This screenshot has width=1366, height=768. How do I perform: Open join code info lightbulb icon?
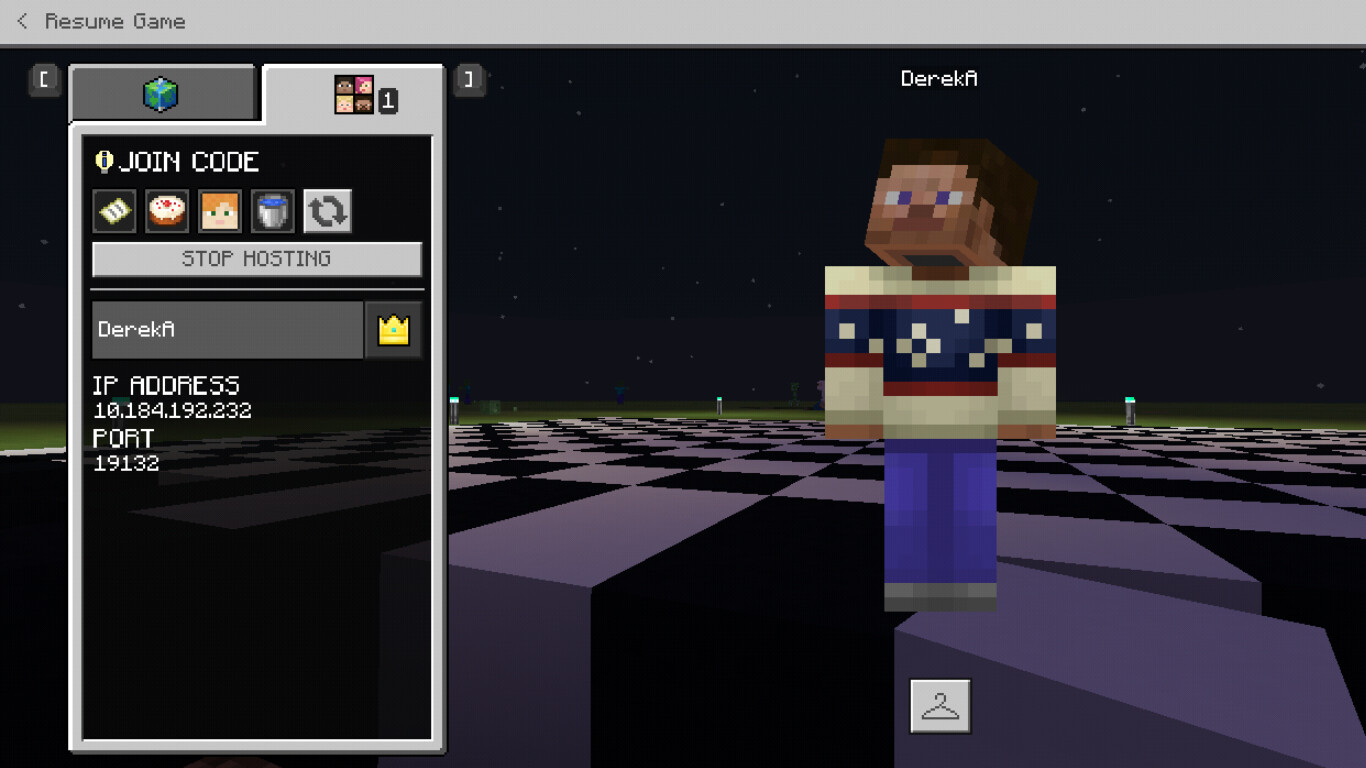103,161
